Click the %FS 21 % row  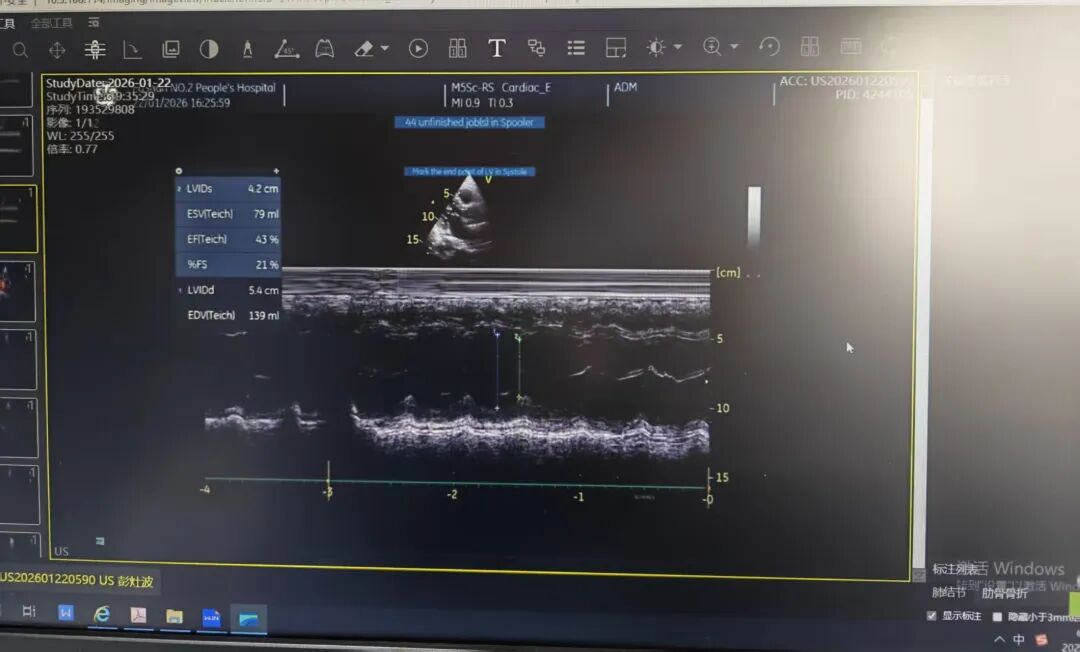pos(229,264)
